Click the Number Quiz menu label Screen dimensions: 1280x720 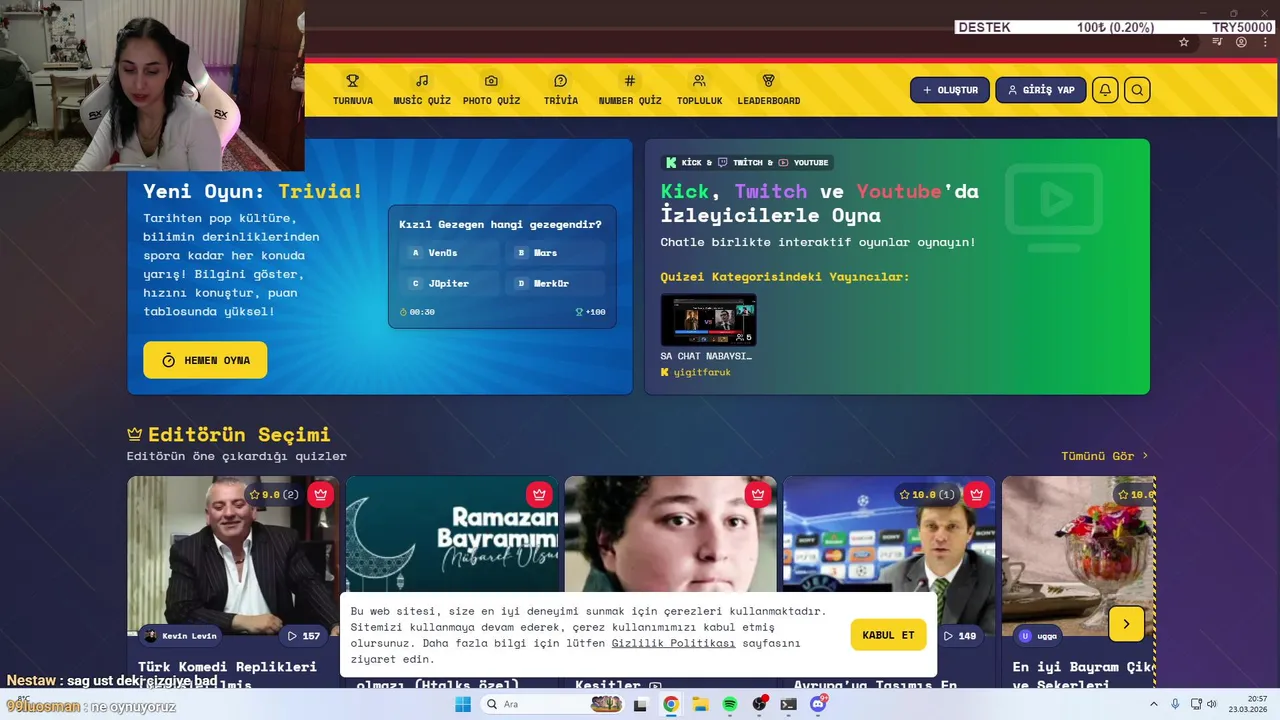pyautogui.click(x=630, y=101)
